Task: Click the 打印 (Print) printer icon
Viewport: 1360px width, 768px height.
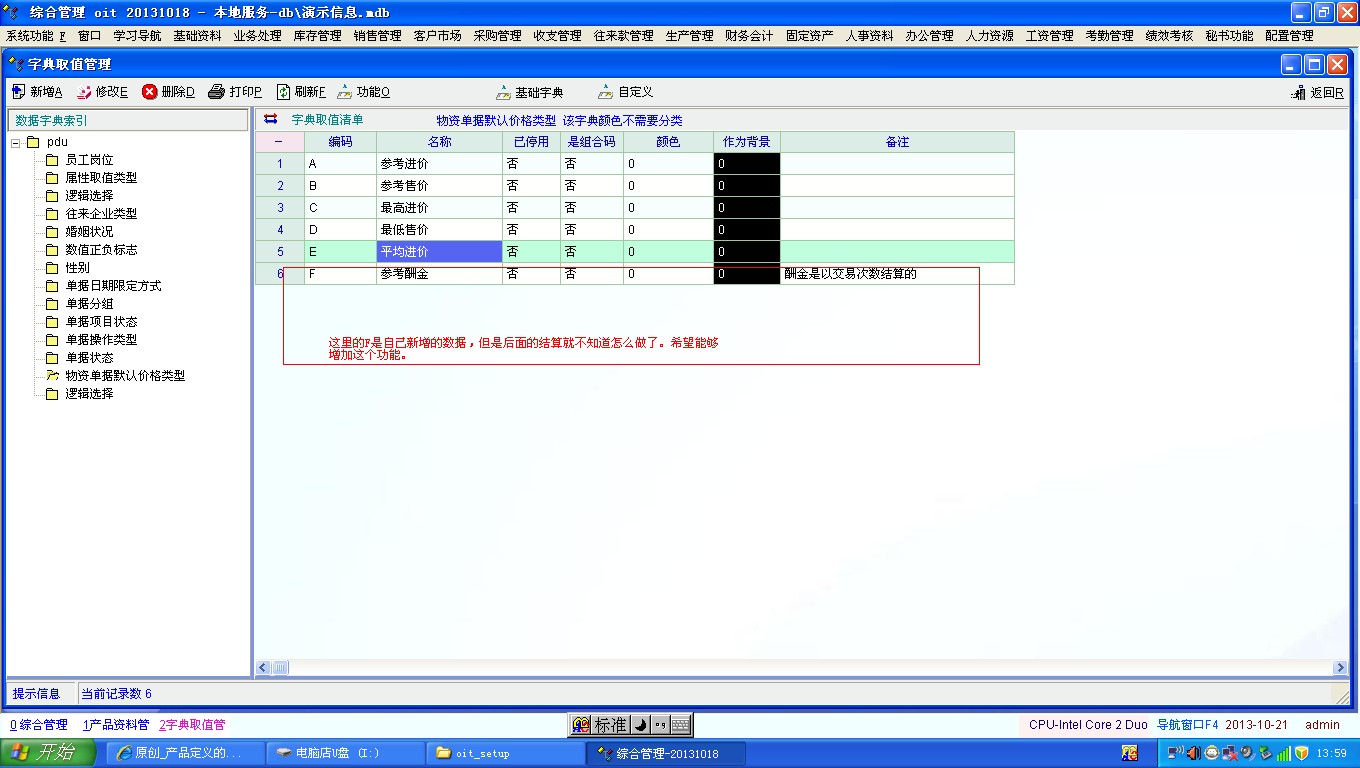Action: [217, 92]
